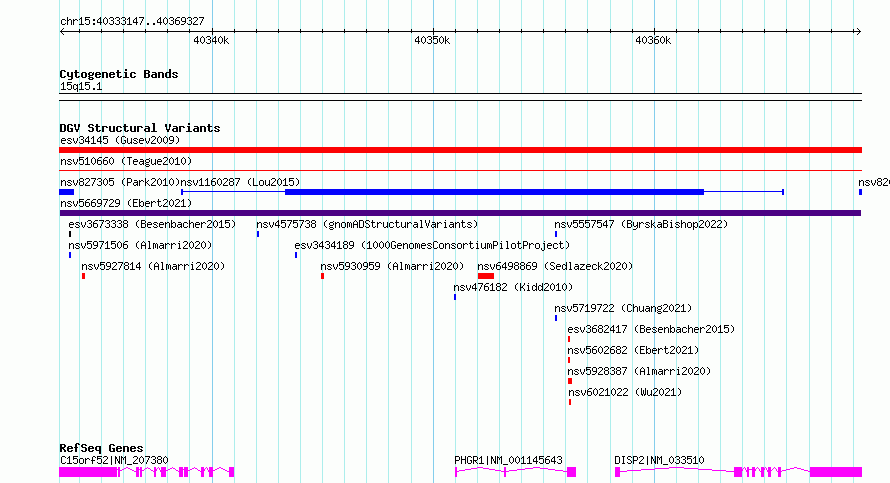Screen dimensions: 890x483
Task: Click the 40340k ruler tick label
Action: (211, 40)
